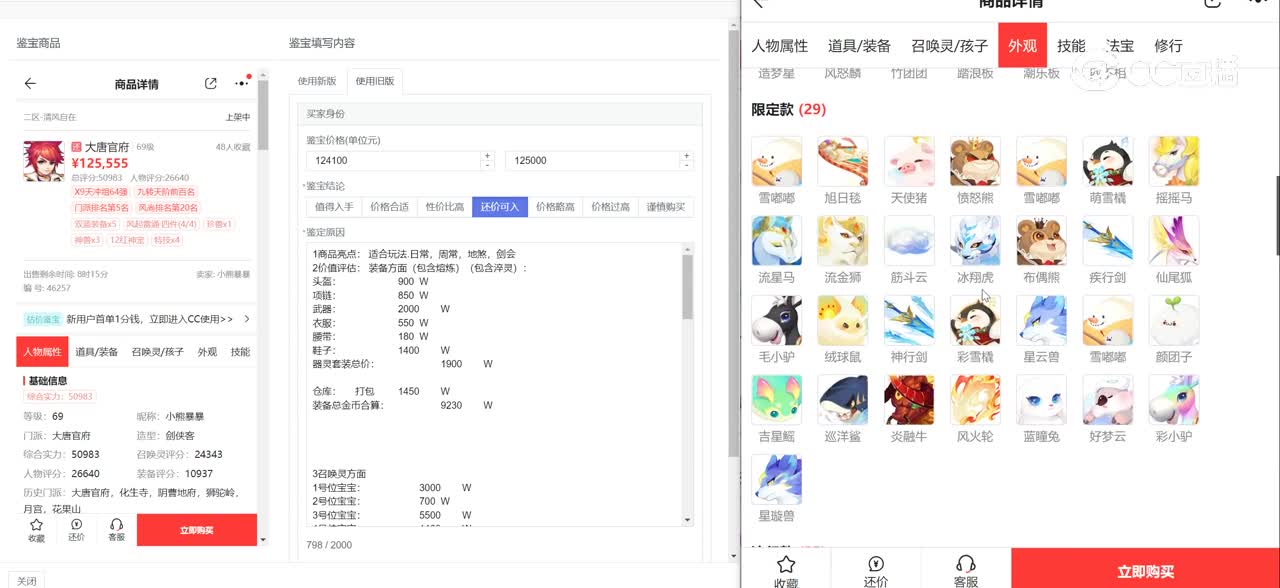Select the 萌雪橇 penguin icon
Image resolution: width=1280 pixels, height=588 pixels.
tap(1107, 162)
